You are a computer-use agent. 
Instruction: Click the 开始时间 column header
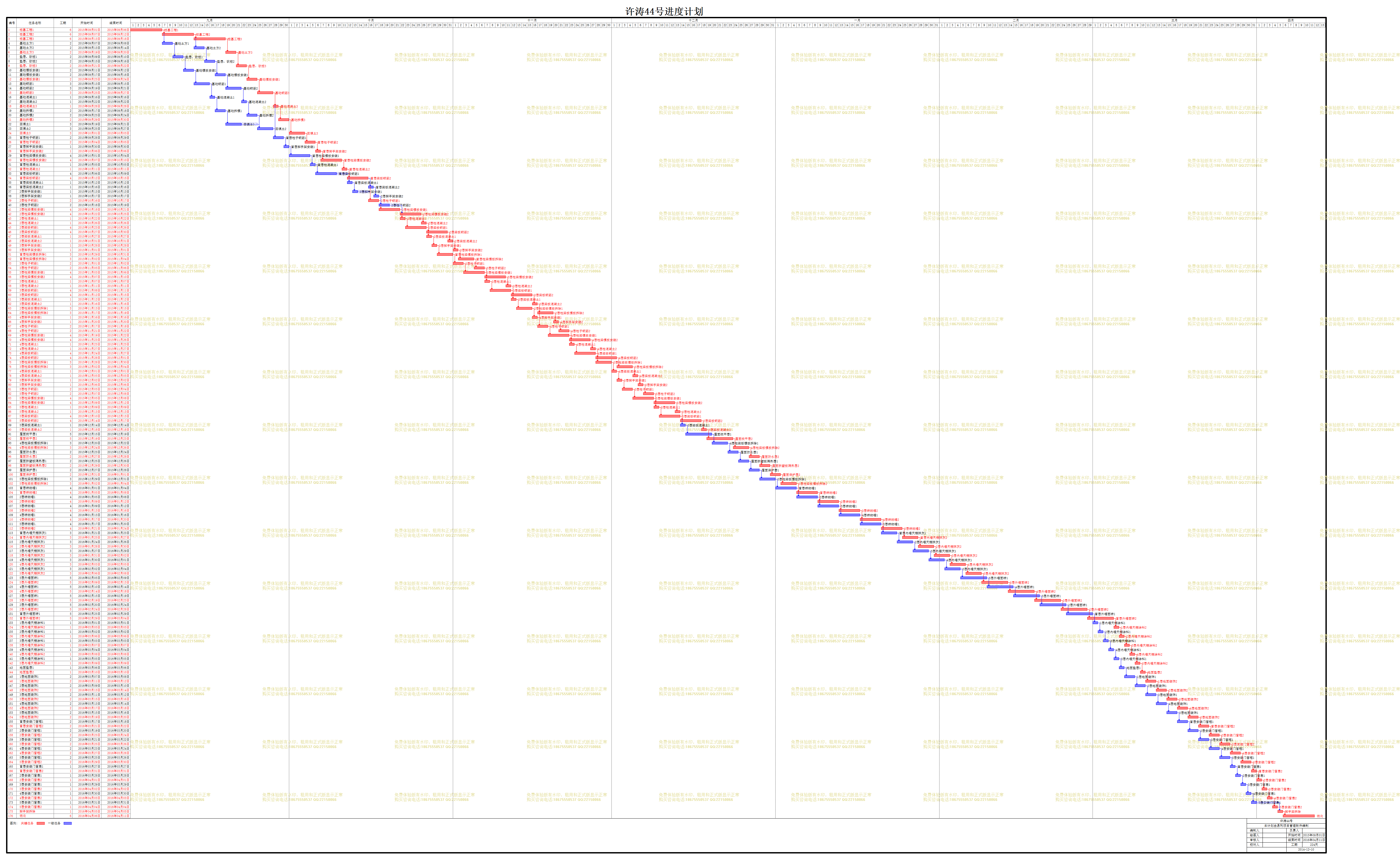pyautogui.click(x=86, y=23)
